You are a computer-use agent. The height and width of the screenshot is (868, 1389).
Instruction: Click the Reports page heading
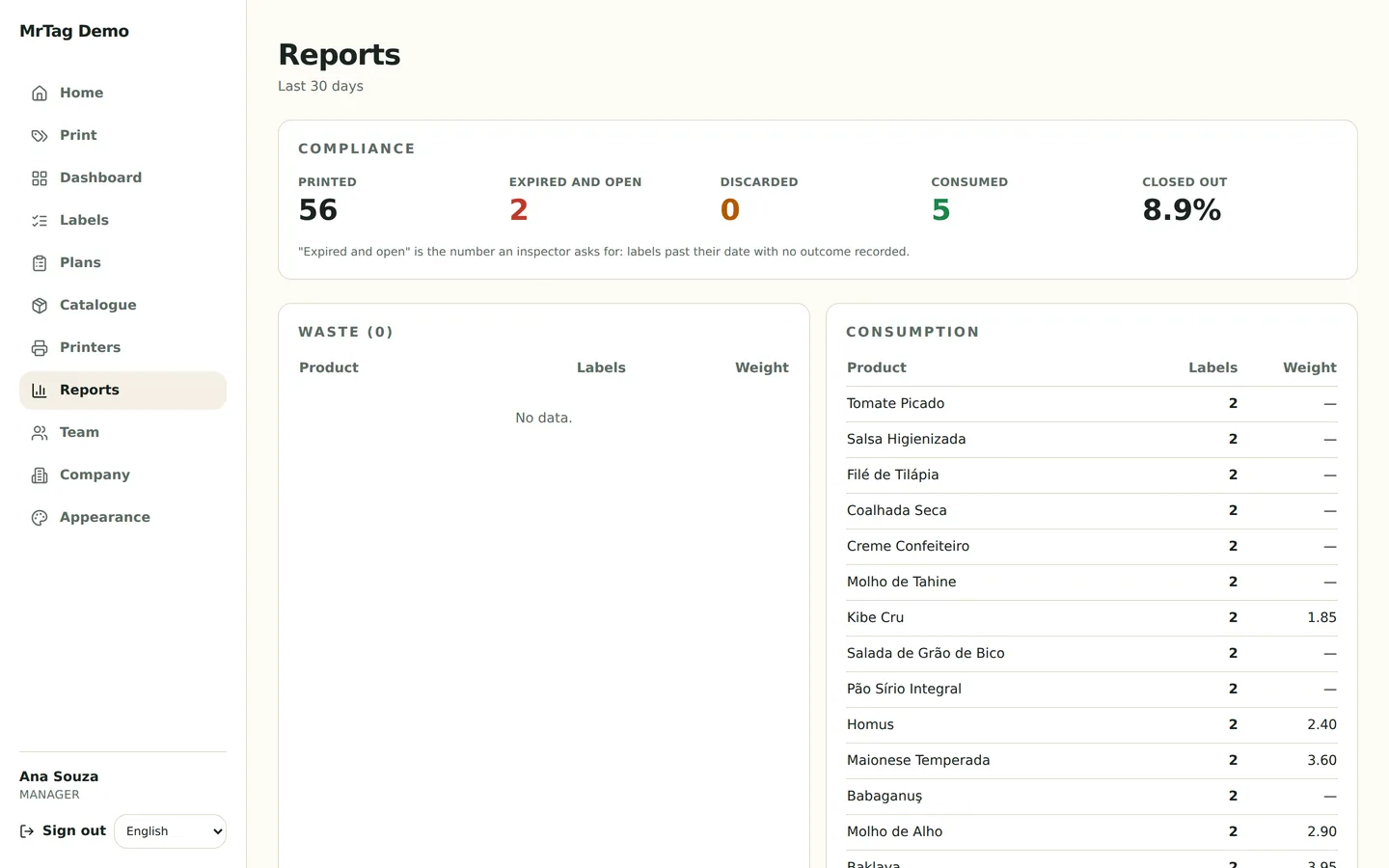340,55
